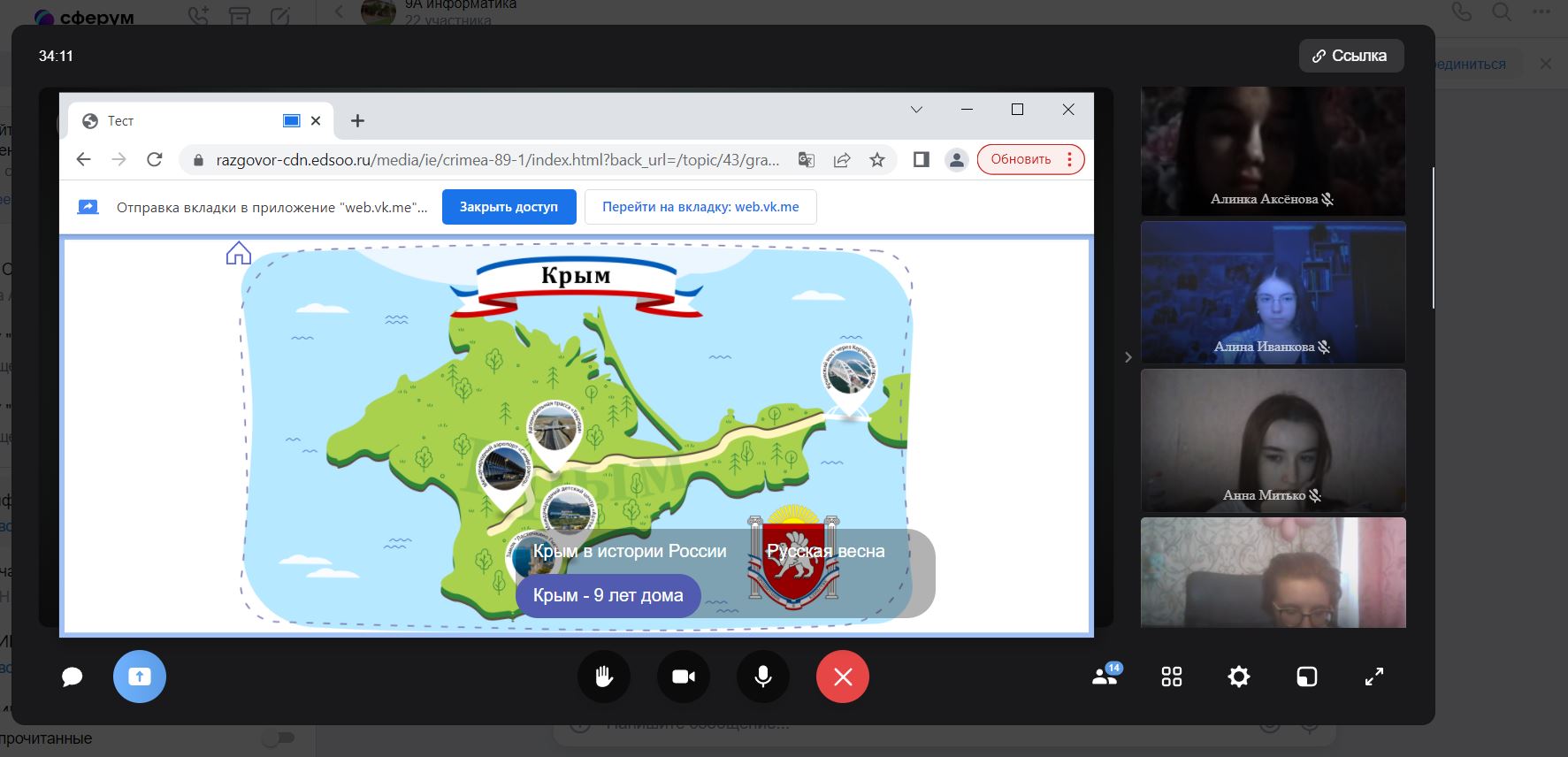Open the participants list (14)

pyautogui.click(x=1105, y=676)
